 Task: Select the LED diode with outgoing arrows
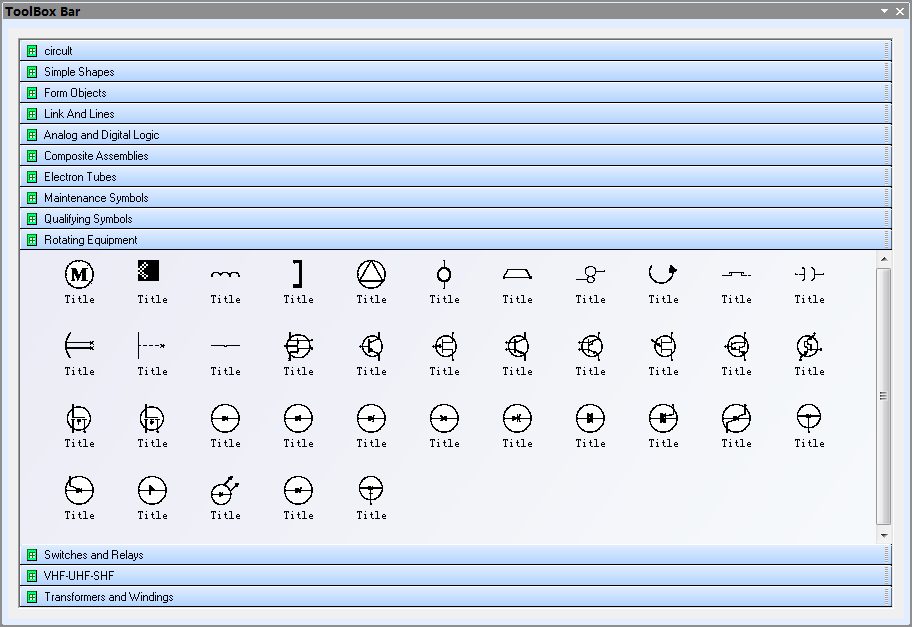click(225, 490)
